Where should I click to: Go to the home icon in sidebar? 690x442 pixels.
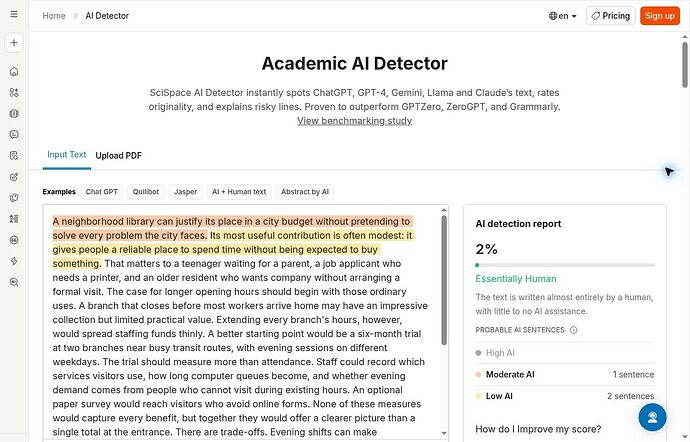[x=14, y=71]
